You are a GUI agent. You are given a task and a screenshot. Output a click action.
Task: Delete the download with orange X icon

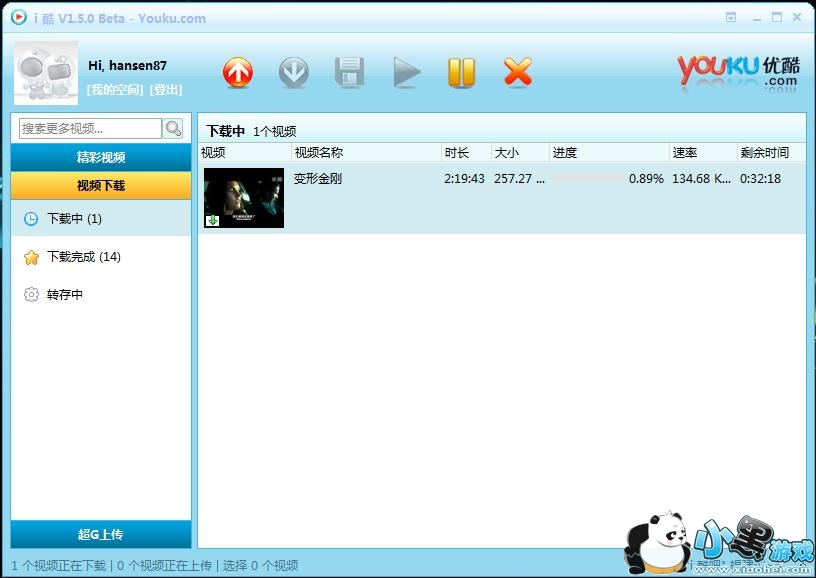tap(518, 72)
